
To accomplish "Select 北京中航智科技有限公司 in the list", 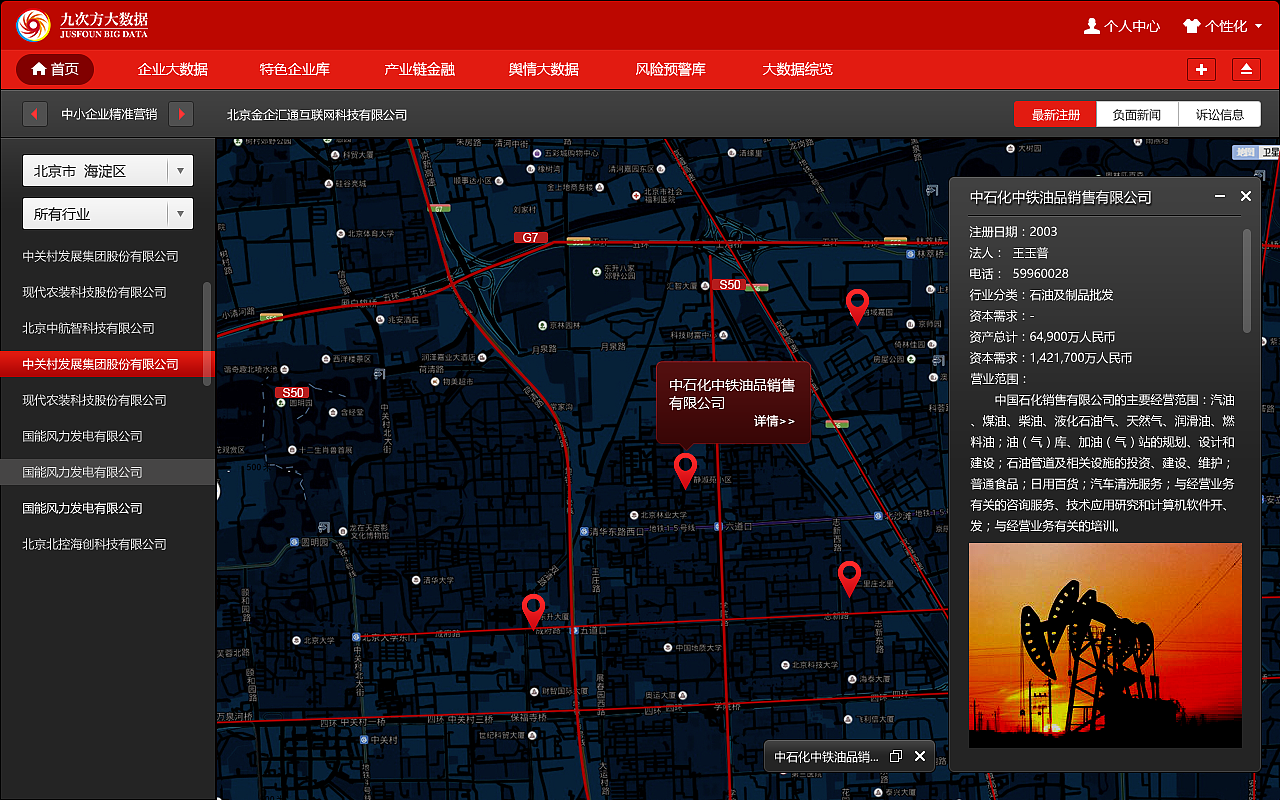I will 89,328.
